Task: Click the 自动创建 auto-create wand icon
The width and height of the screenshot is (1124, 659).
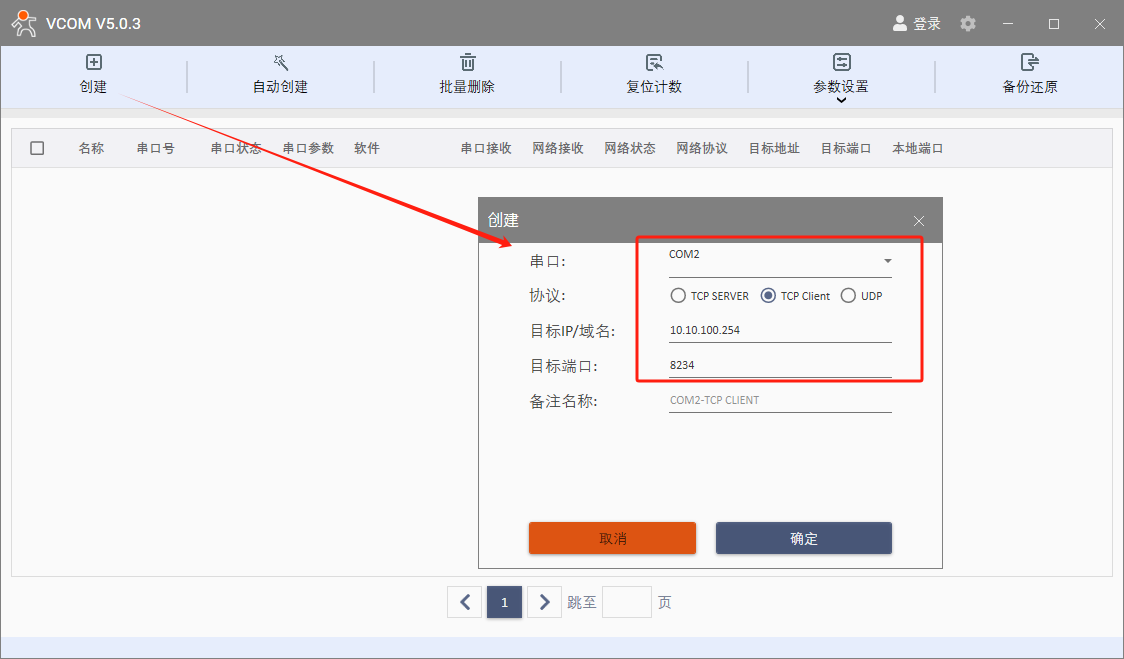Action: [280, 63]
